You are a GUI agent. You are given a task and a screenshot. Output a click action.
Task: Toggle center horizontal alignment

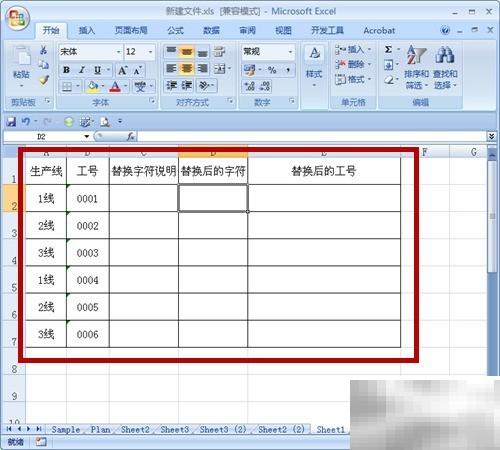click(x=186, y=69)
